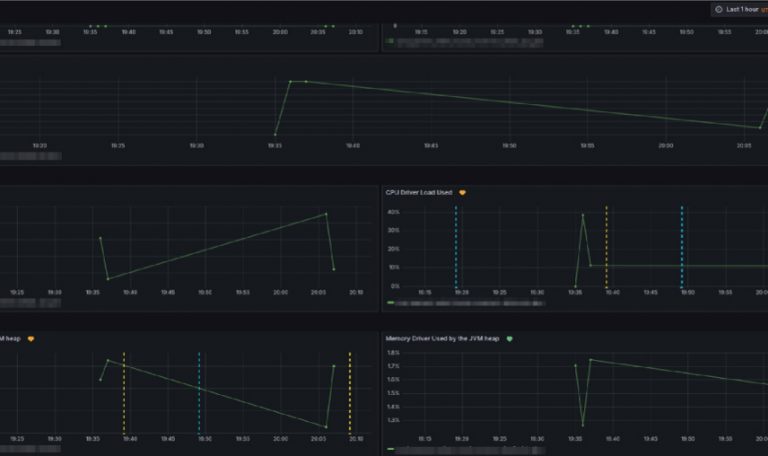Viewport: 768px width, 456px height.
Task: Open the CPU Driver Load Used panel title menu
Action: point(419,192)
